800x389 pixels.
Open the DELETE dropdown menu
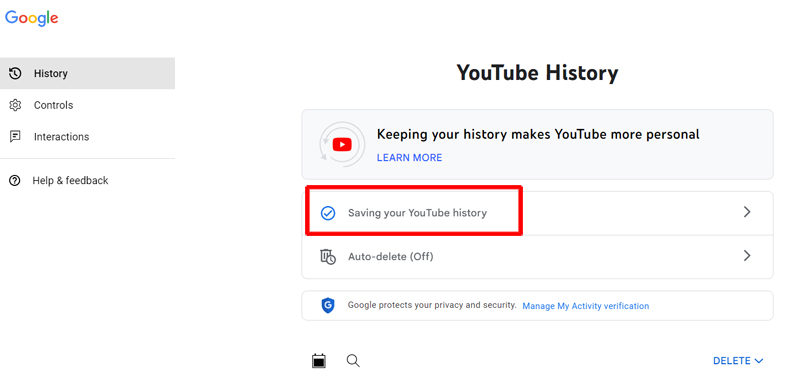[738, 361]
